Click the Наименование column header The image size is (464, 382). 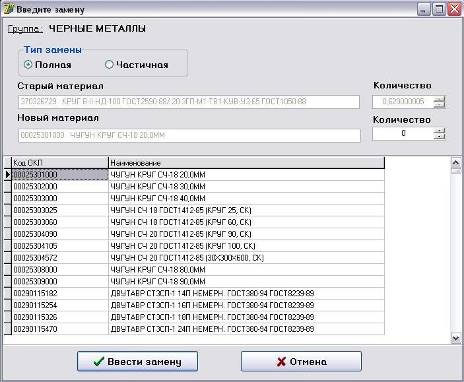click(x=246, y=163)
